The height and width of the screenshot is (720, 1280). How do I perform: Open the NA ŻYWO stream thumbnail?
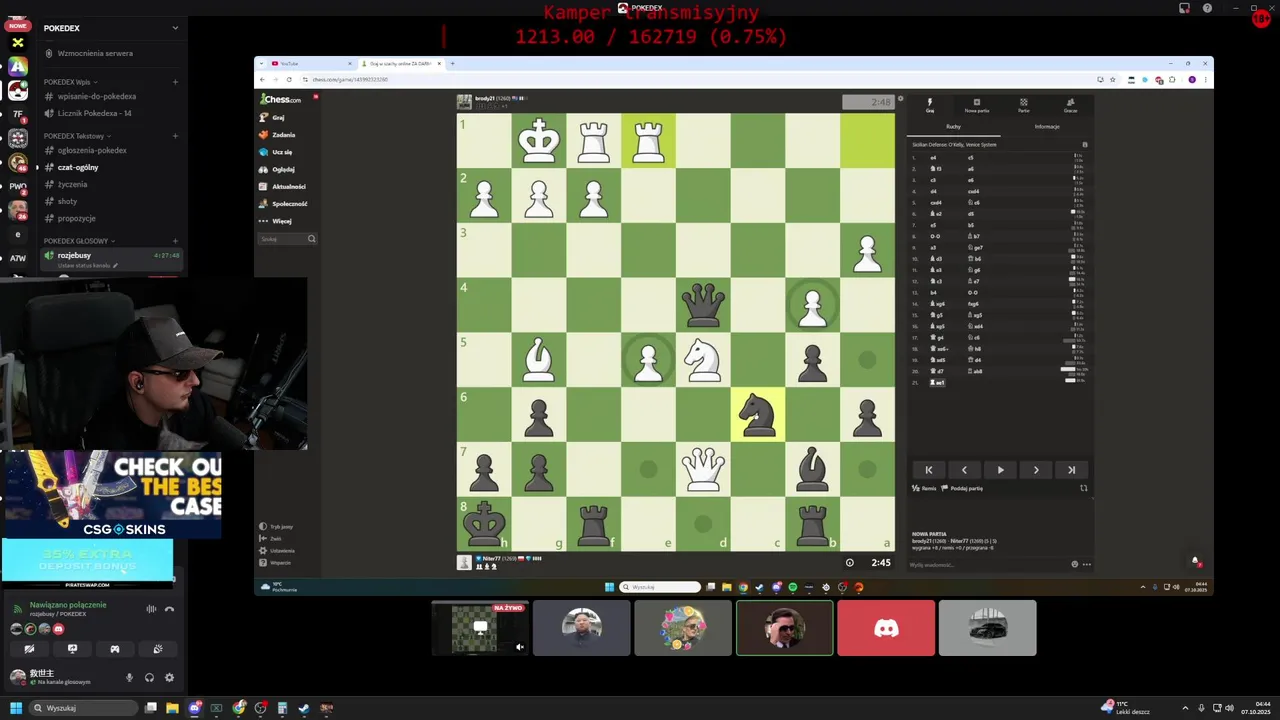pyautogui.click(x=480, y=628)
